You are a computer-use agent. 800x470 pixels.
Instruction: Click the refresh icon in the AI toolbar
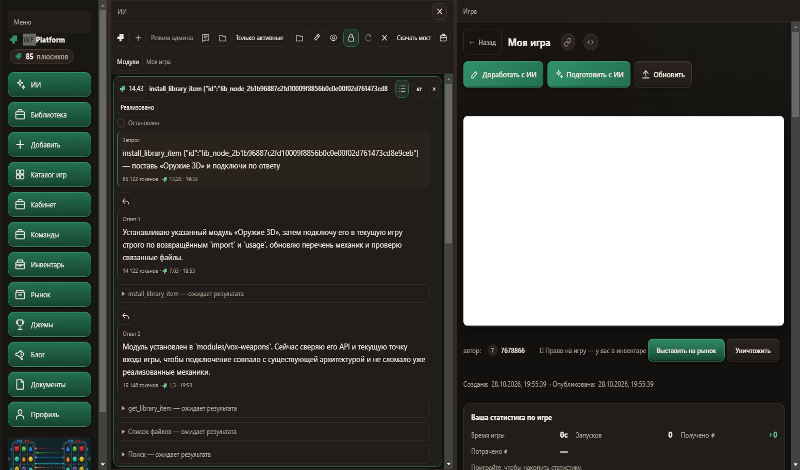click(x=368, y=38)
